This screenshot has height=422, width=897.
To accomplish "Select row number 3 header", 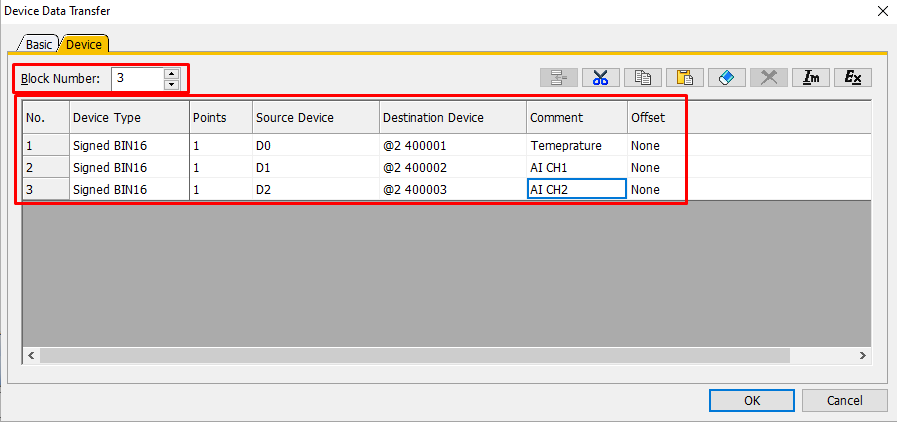I will pos(46,189).
